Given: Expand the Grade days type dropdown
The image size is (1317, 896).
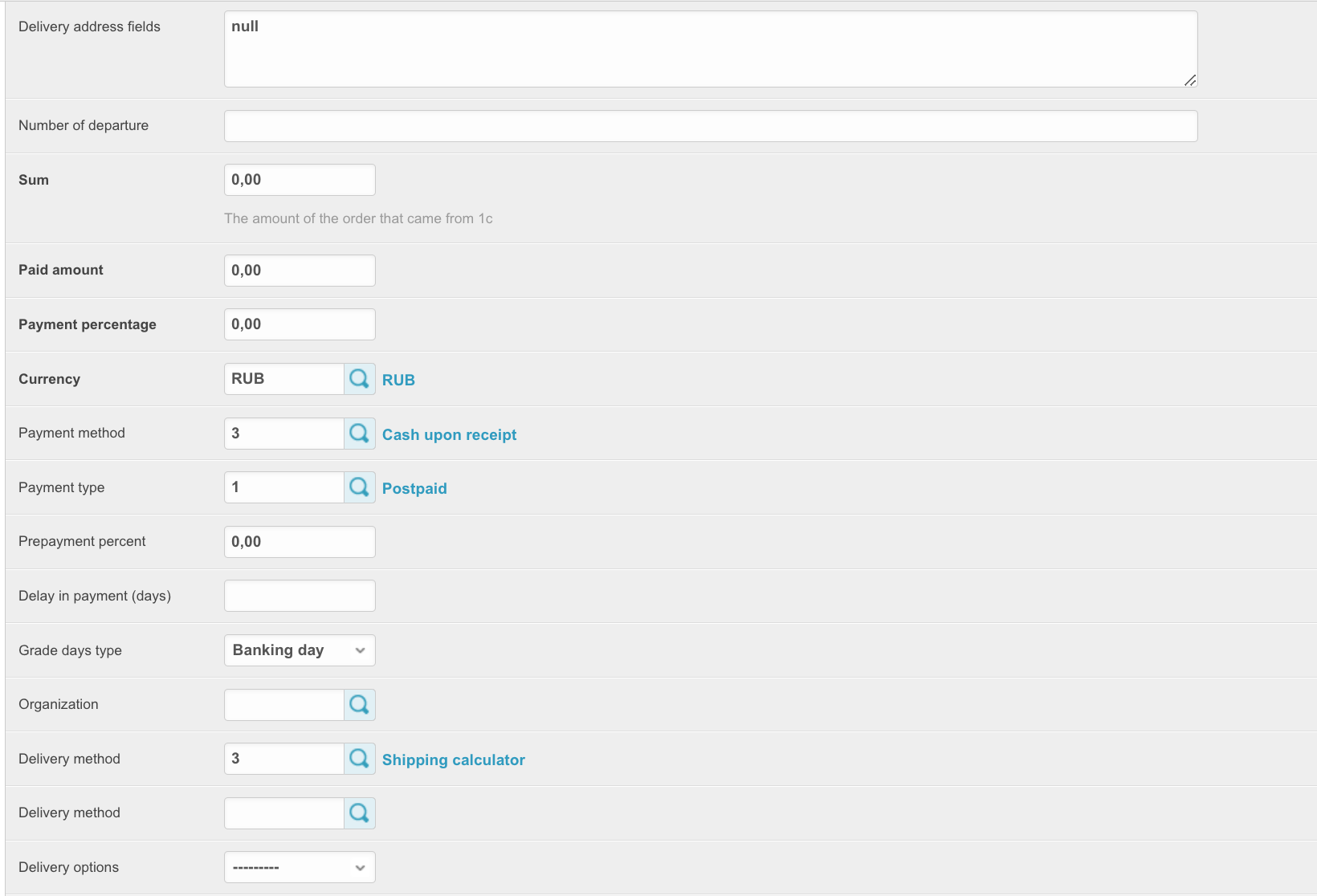Looking at the screenshot, I should 299,650.
